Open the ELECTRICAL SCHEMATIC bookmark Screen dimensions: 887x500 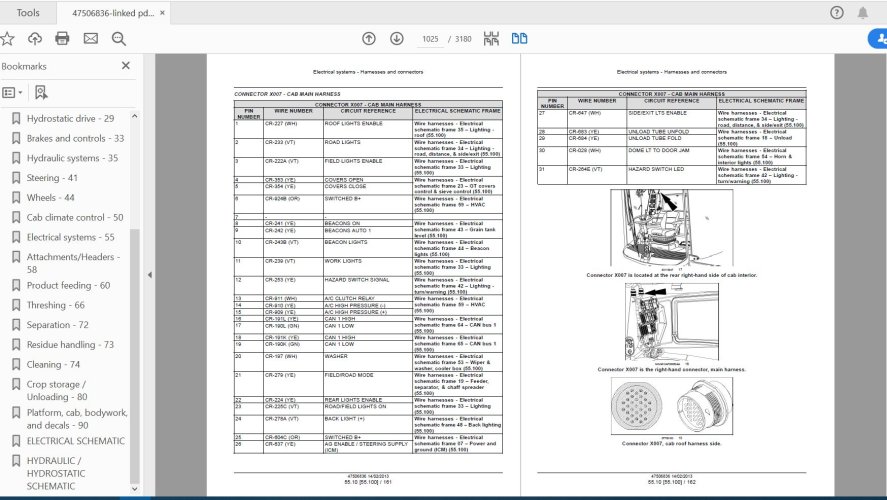pos(76,441)
